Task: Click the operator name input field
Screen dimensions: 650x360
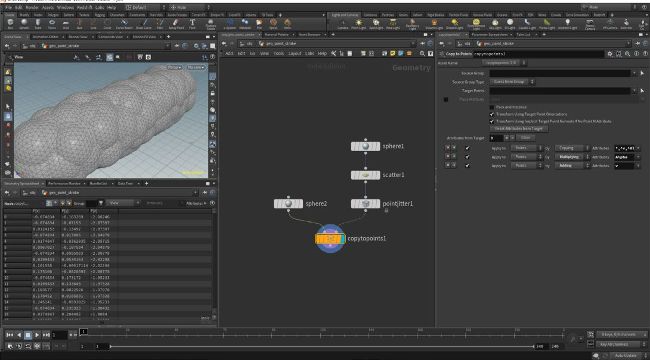Action: click(x=538, y=54)
